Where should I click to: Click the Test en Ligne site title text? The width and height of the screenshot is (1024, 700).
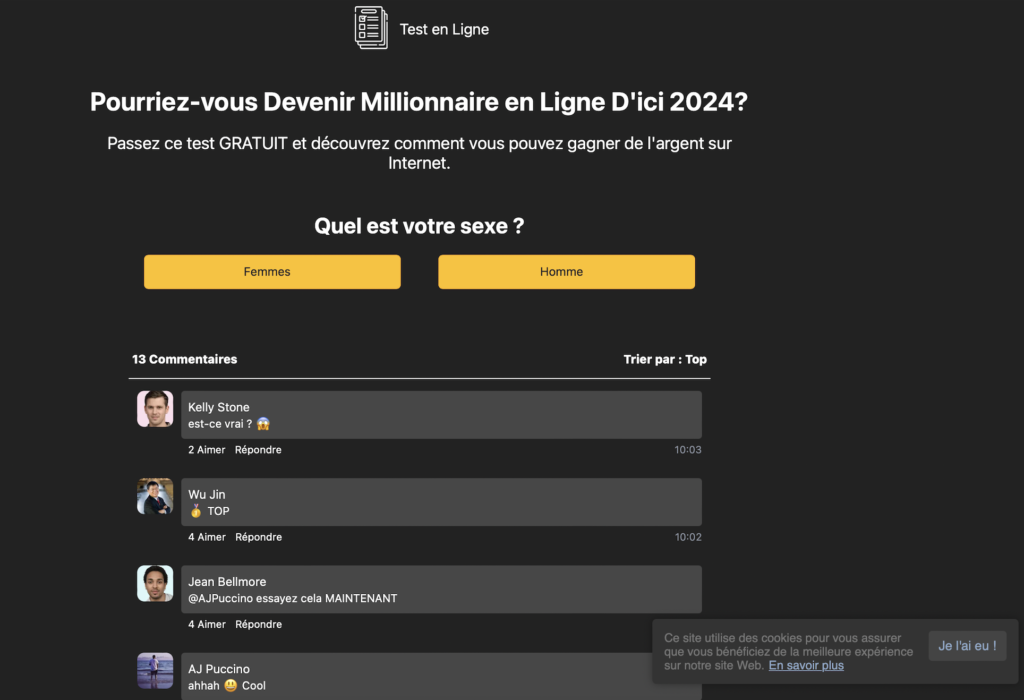tap(444, 29)
